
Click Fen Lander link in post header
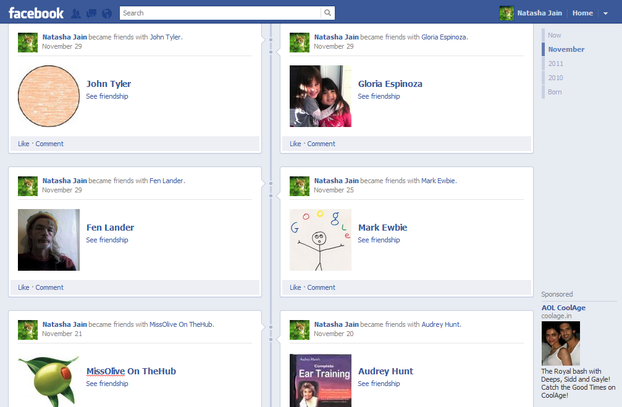point(167,180)
